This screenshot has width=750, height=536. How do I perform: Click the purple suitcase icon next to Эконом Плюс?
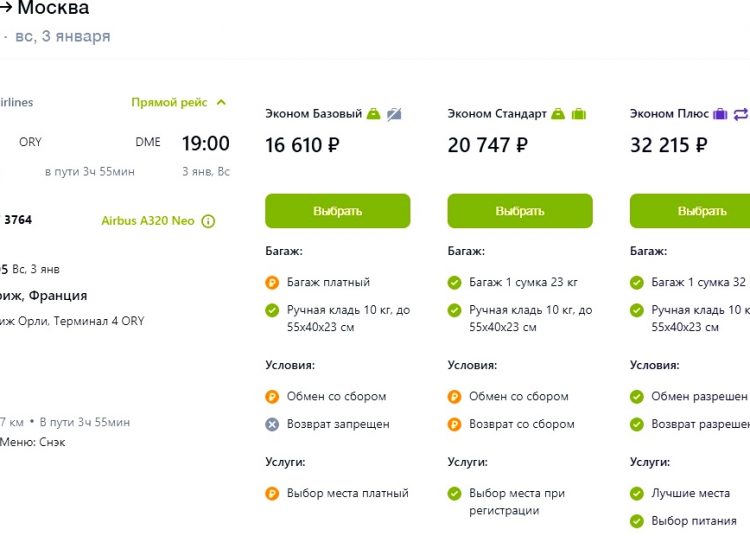point(720,114)
